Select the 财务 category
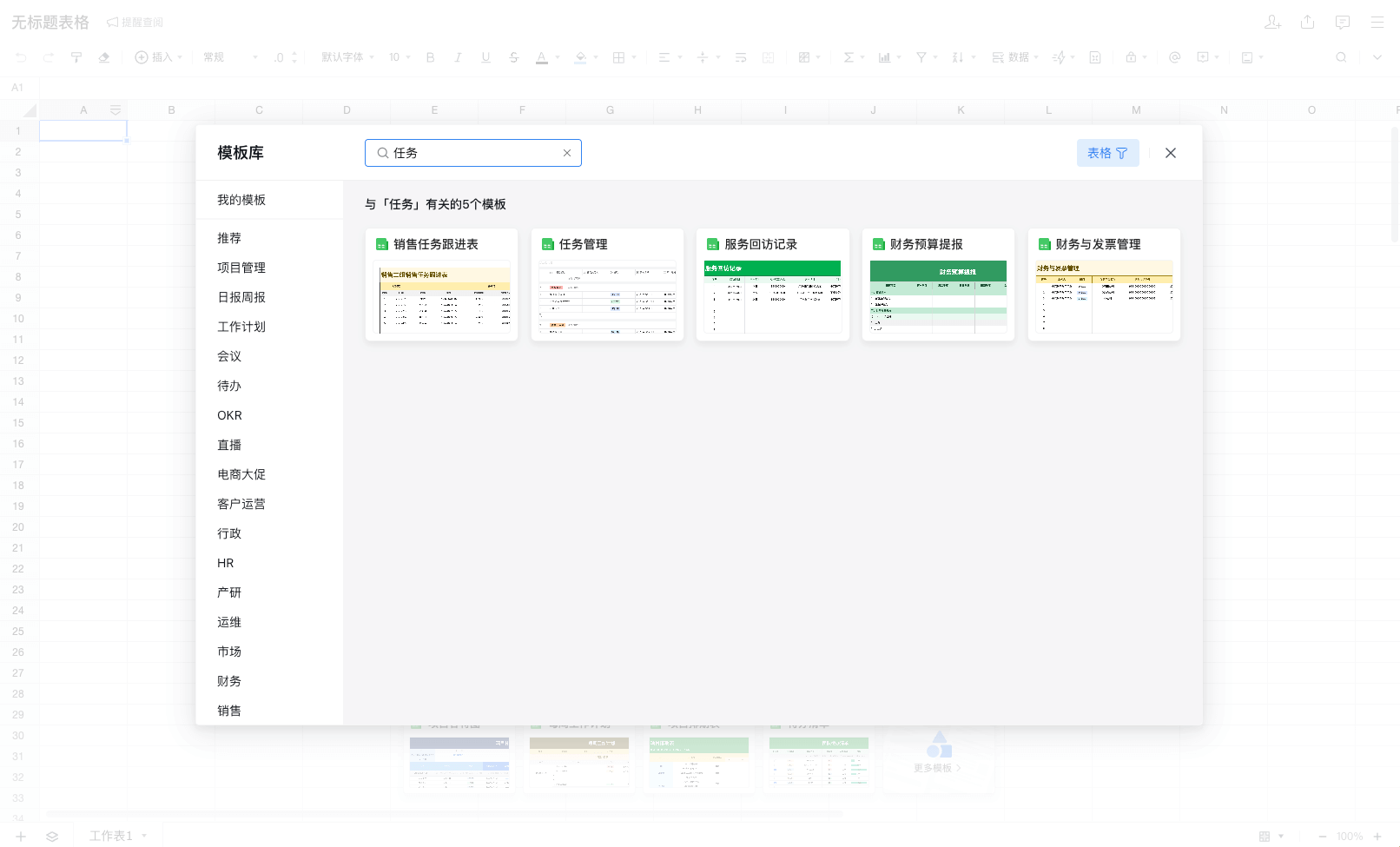Viewport: 1400px width, 847px height. pyautogui.click(x=229, y=681)
